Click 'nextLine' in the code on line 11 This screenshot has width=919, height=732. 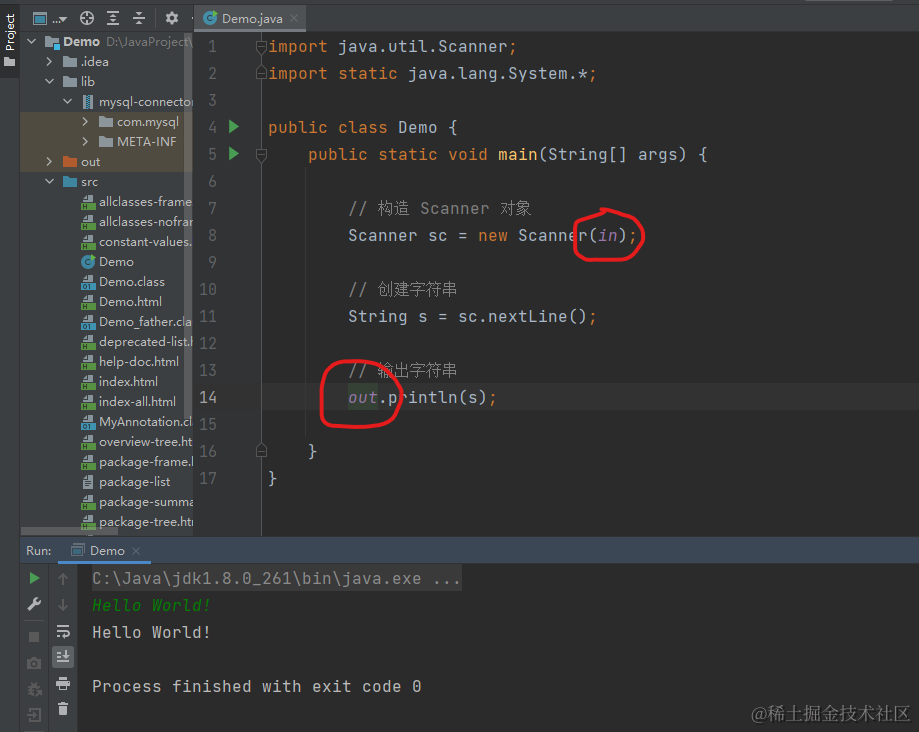point(527,316)
